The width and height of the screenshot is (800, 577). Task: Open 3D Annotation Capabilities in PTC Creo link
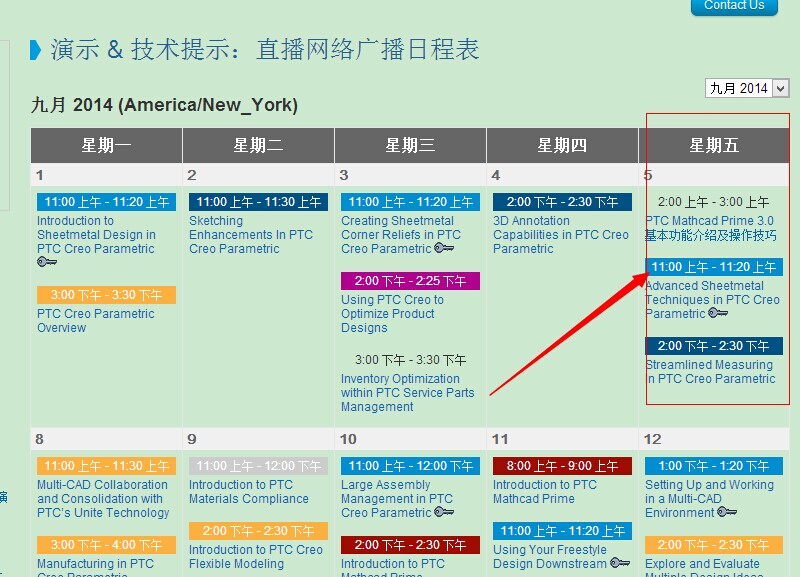(560, 235)
